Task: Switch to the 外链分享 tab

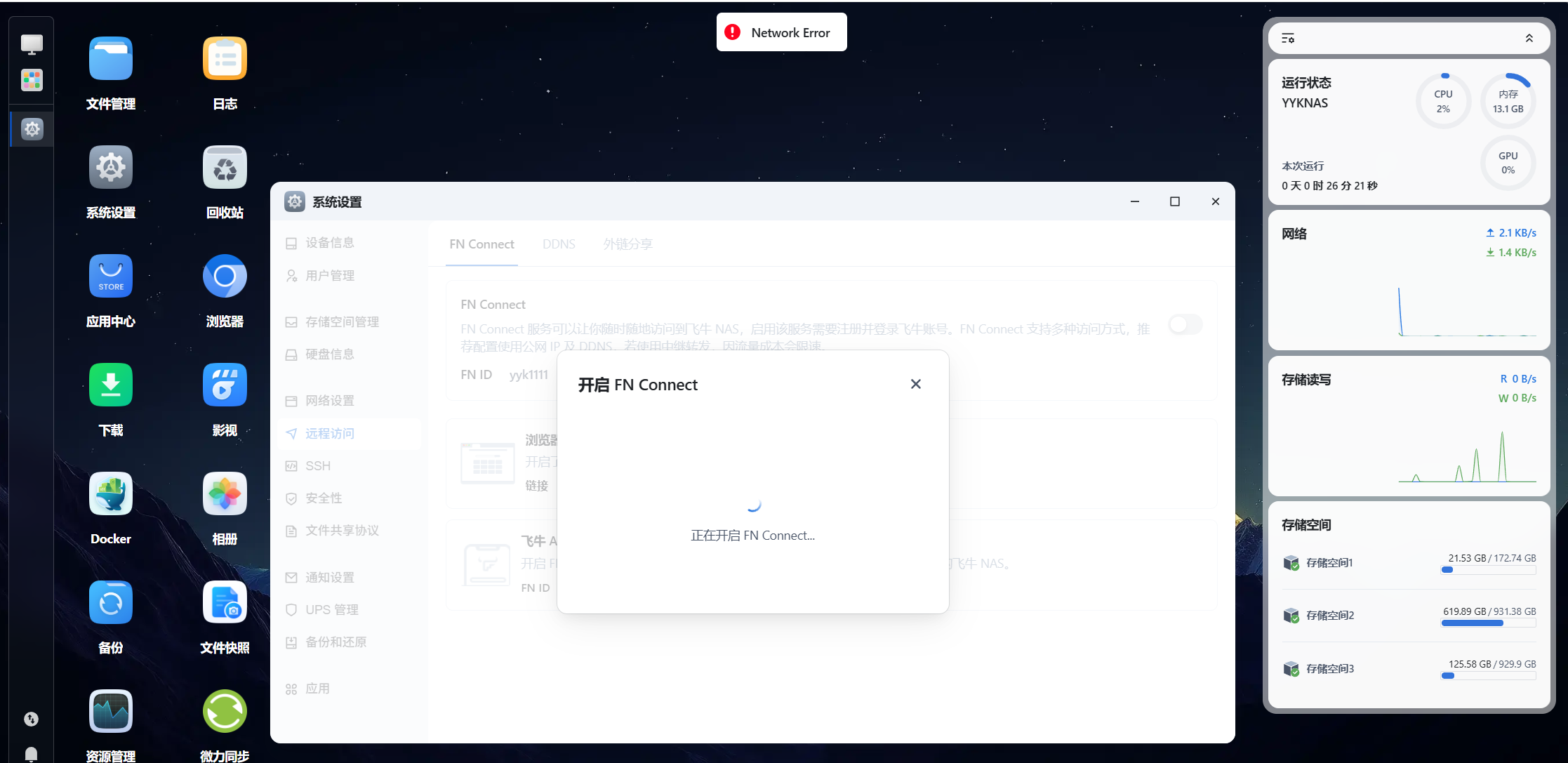Action: coord(627,244)
